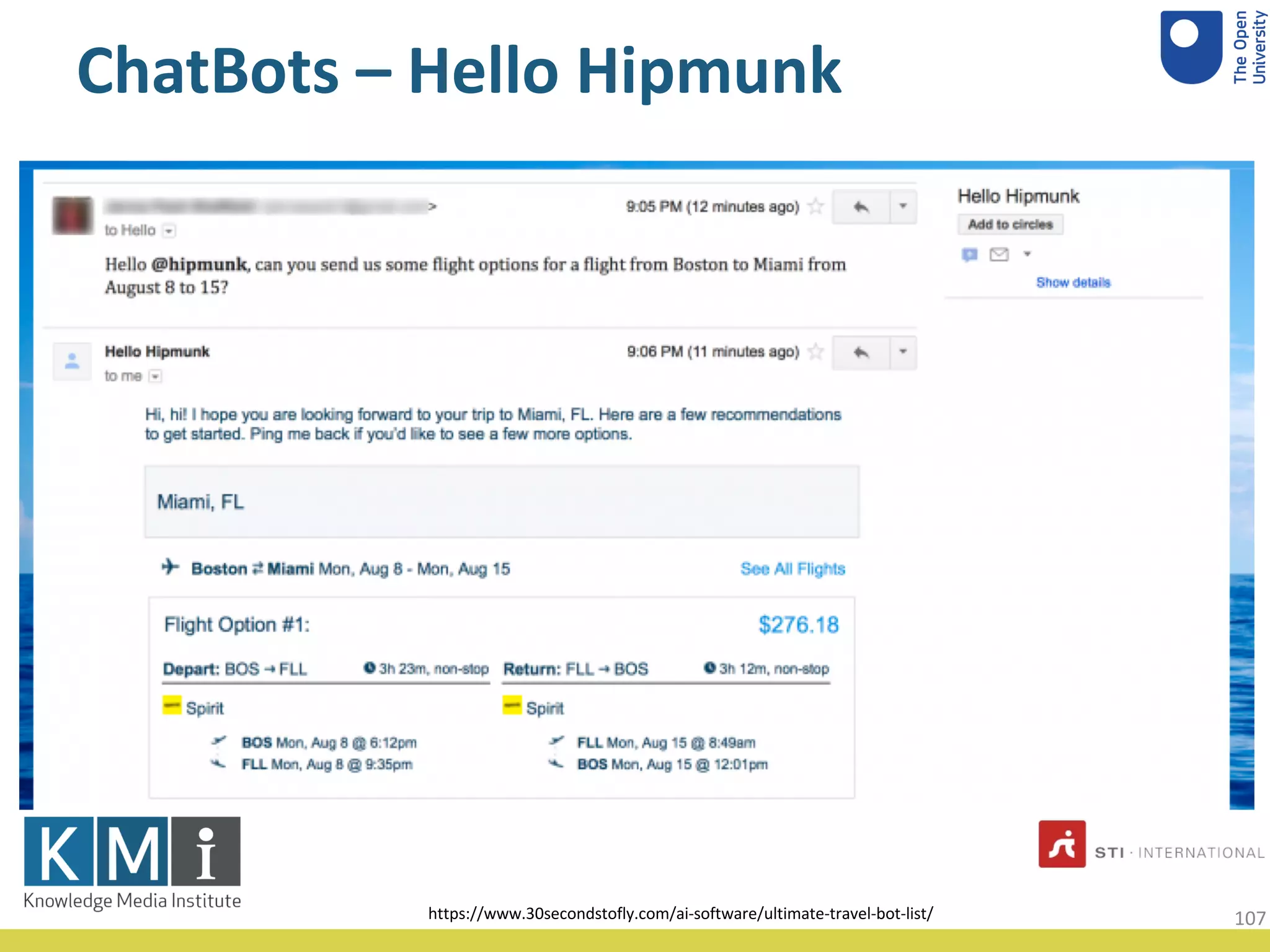Expand recipient details next to 'to me'
This screenshot has width=1270, height=952.
pos(155,376)
